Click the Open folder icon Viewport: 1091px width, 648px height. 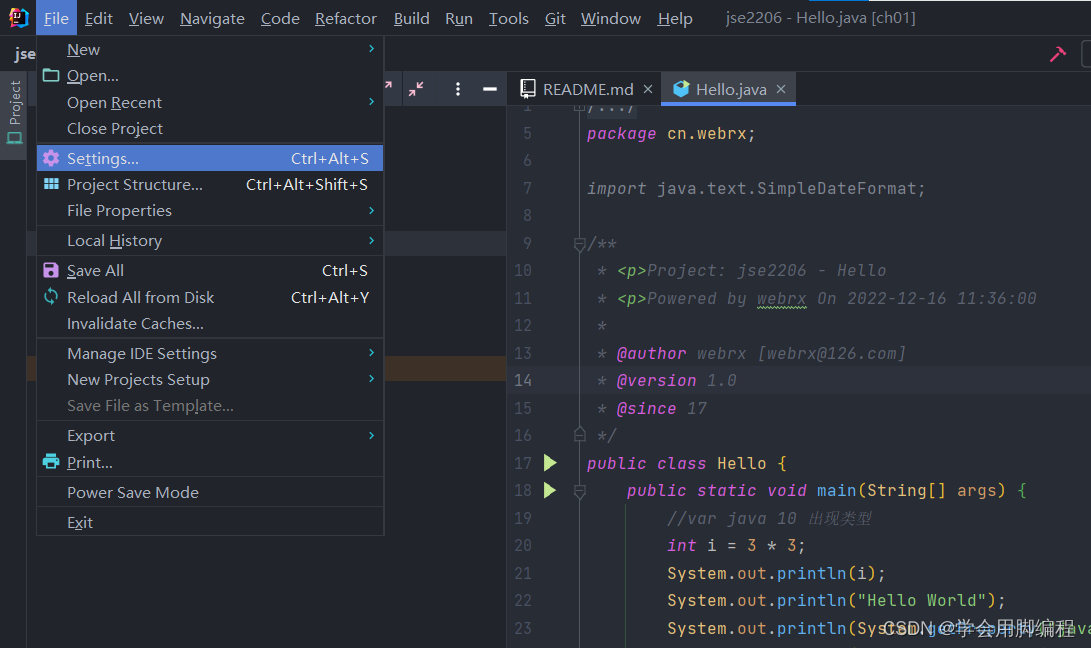click(51, 75)
